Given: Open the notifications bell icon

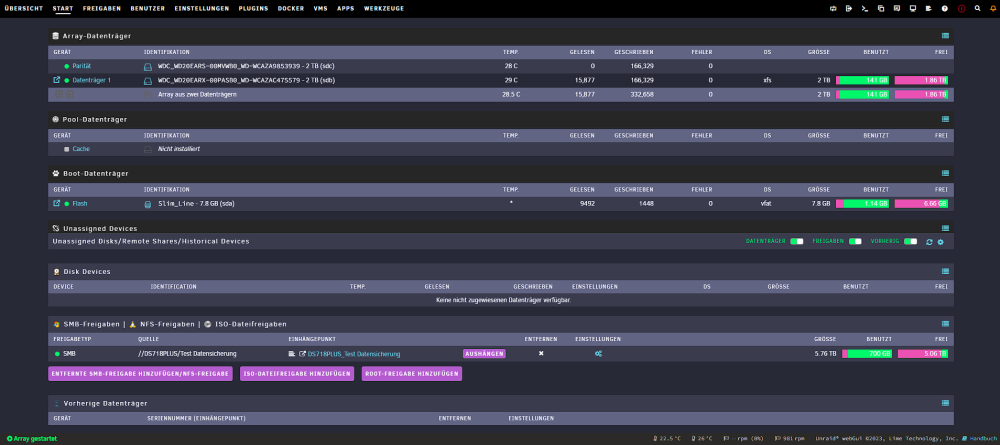Looking at the screenshot, I should pyautogui.click(x=994, y=9).
